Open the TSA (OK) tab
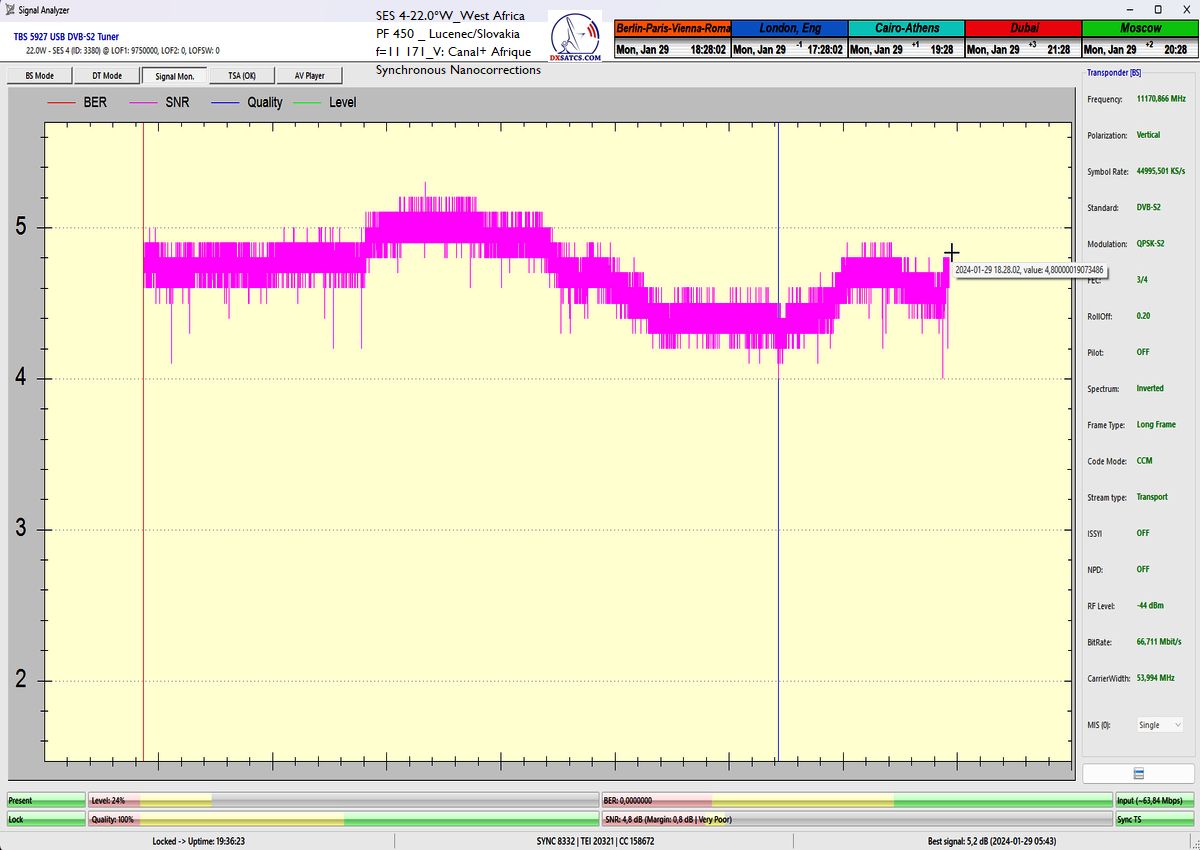The width and height of the screenshot is (1200, 850). click(241, 76)
